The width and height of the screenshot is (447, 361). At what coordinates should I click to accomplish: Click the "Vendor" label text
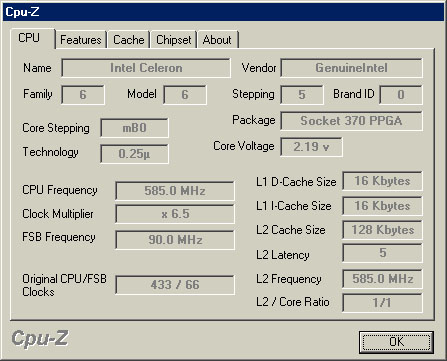point(259,68)
